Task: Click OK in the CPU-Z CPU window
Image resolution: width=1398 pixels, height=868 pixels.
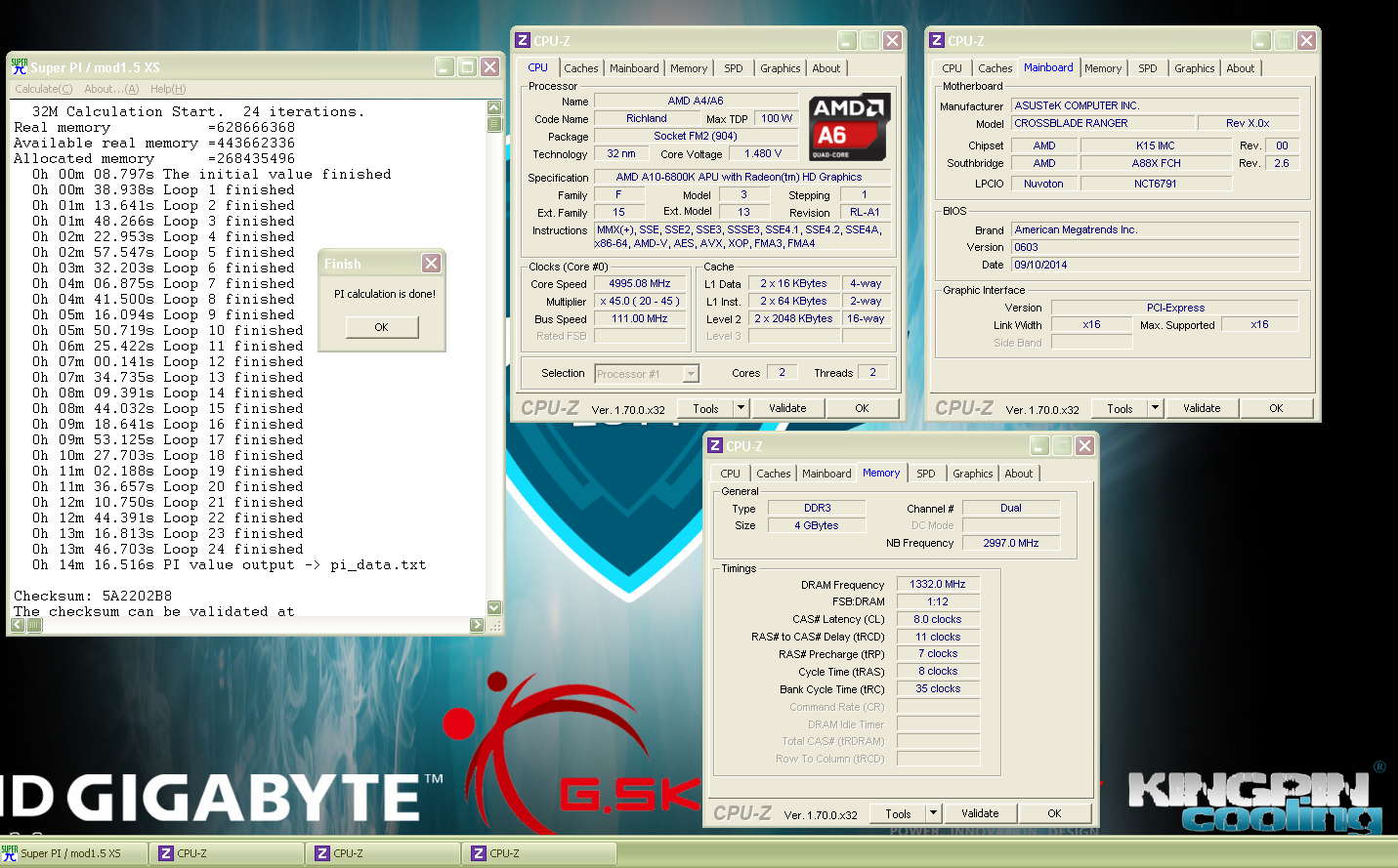Action: [x=862, y=408]
